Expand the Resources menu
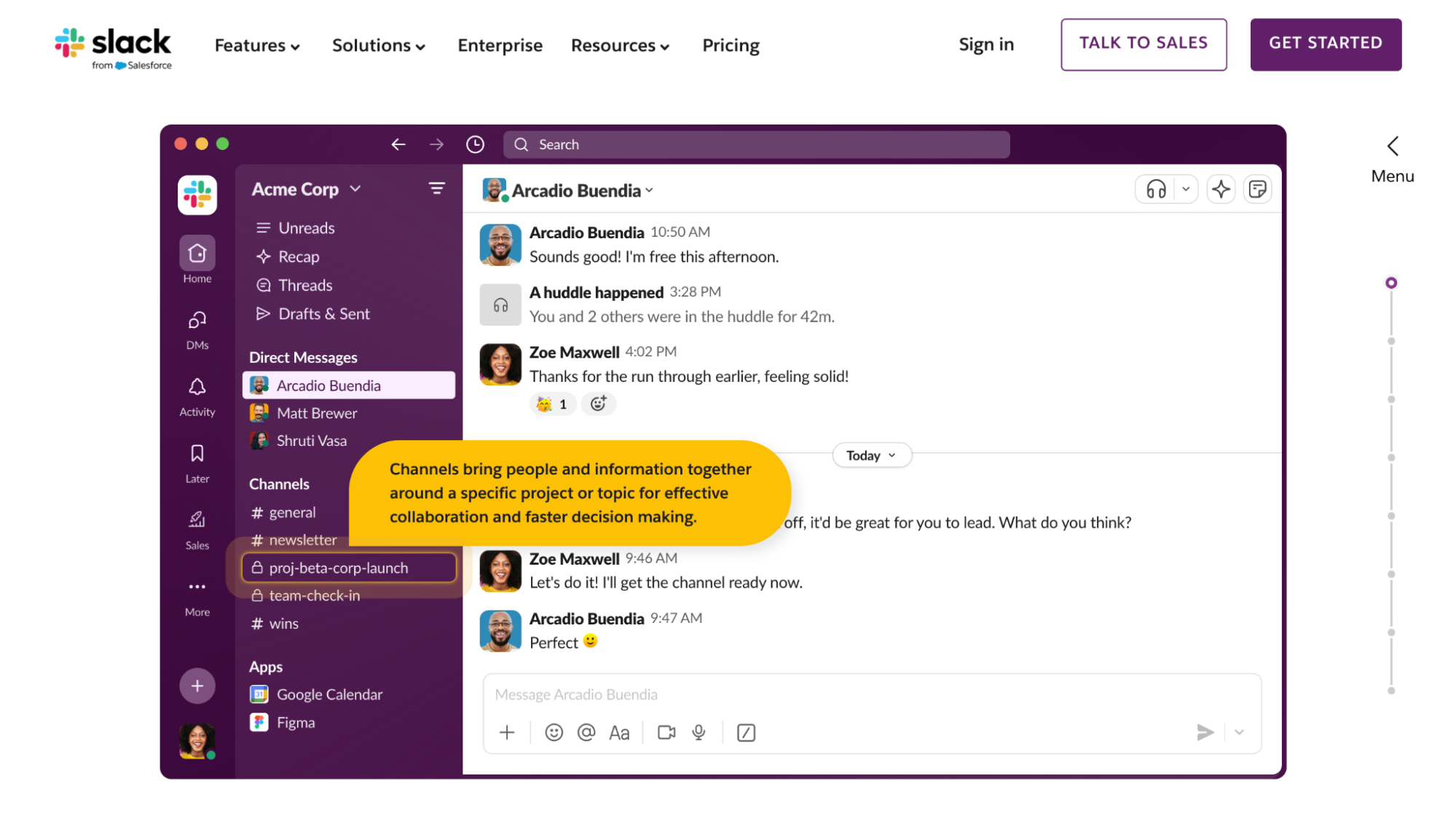 (620, 45)
